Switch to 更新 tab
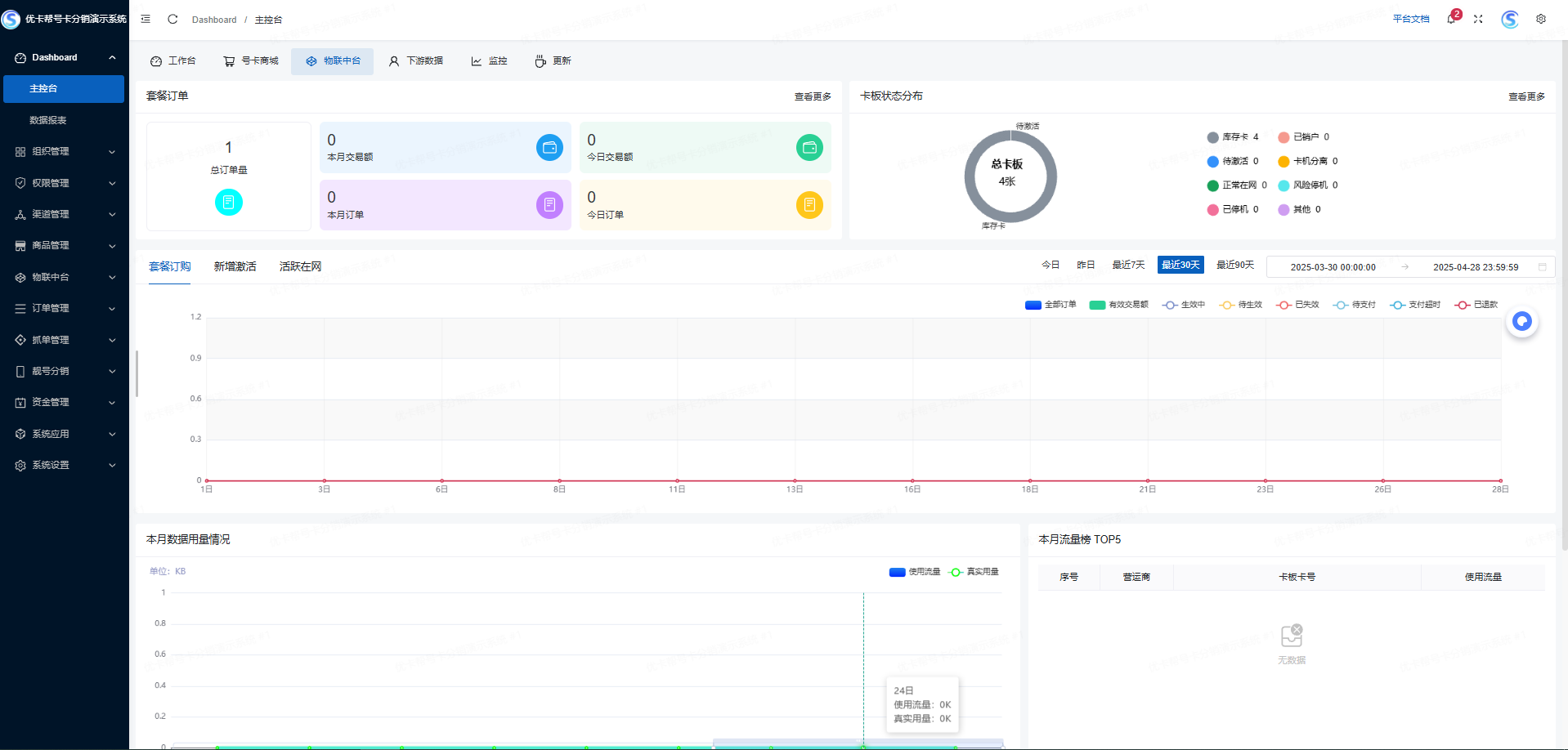1568x750 pixels. point(553,61)
